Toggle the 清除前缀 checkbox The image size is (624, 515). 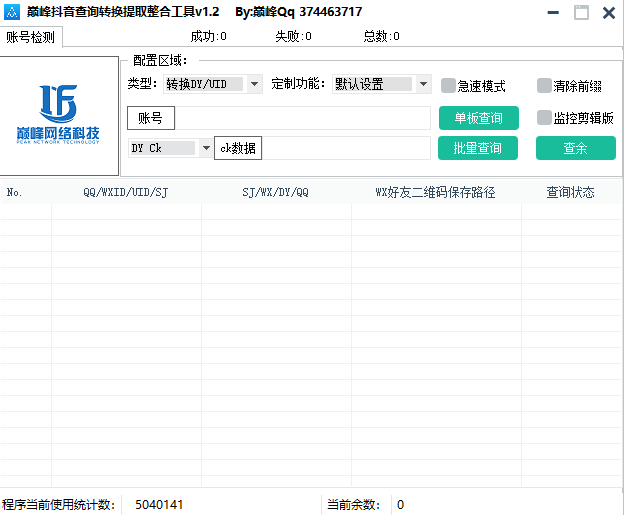(544, 86)
